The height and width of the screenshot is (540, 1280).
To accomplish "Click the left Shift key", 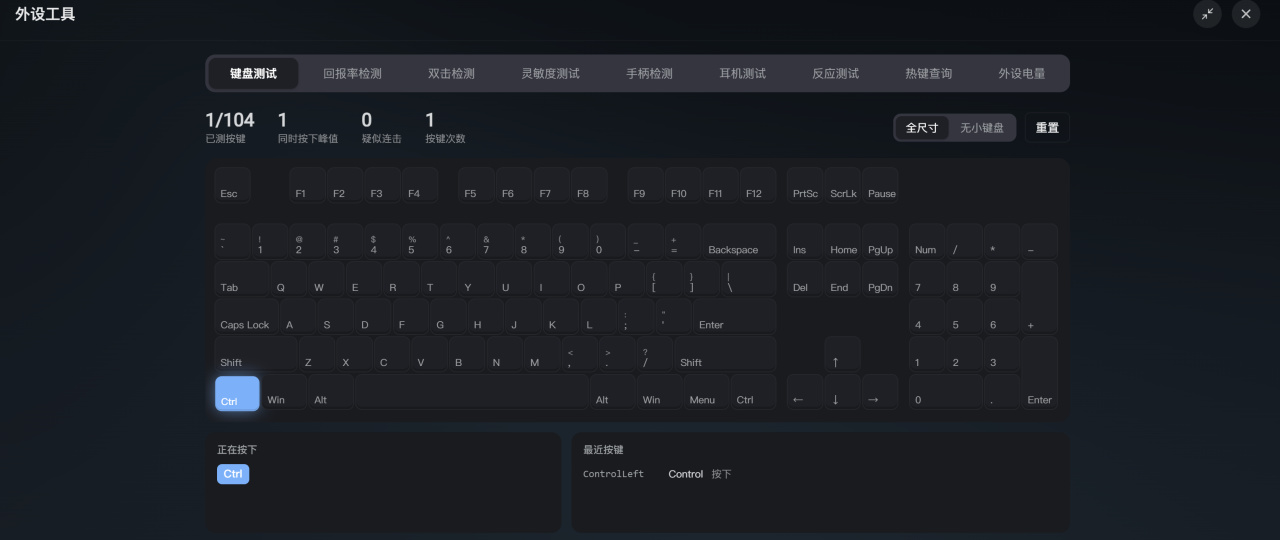I will point(255,354).
